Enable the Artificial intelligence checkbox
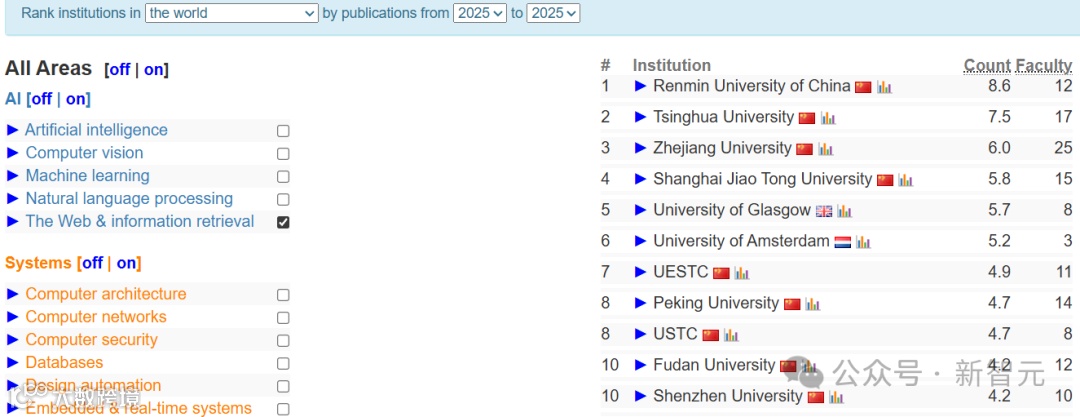The width and height of the screenshot is (1080, 417). [x=283, y=131]
